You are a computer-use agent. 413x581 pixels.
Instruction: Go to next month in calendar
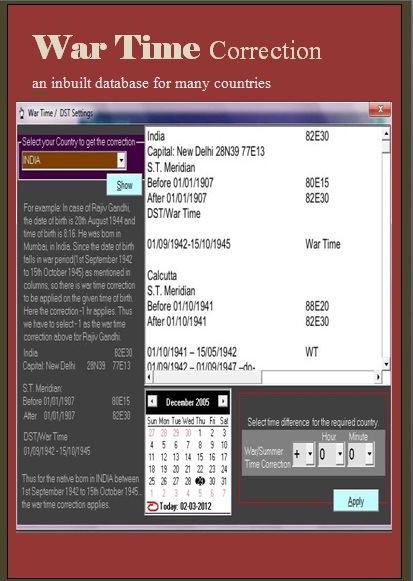click(x=223, y=401)
